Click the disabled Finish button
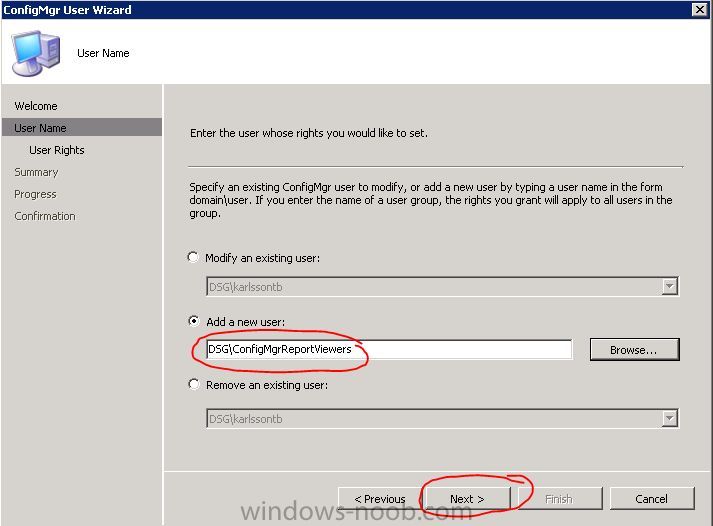 click(x=559, y=499)
